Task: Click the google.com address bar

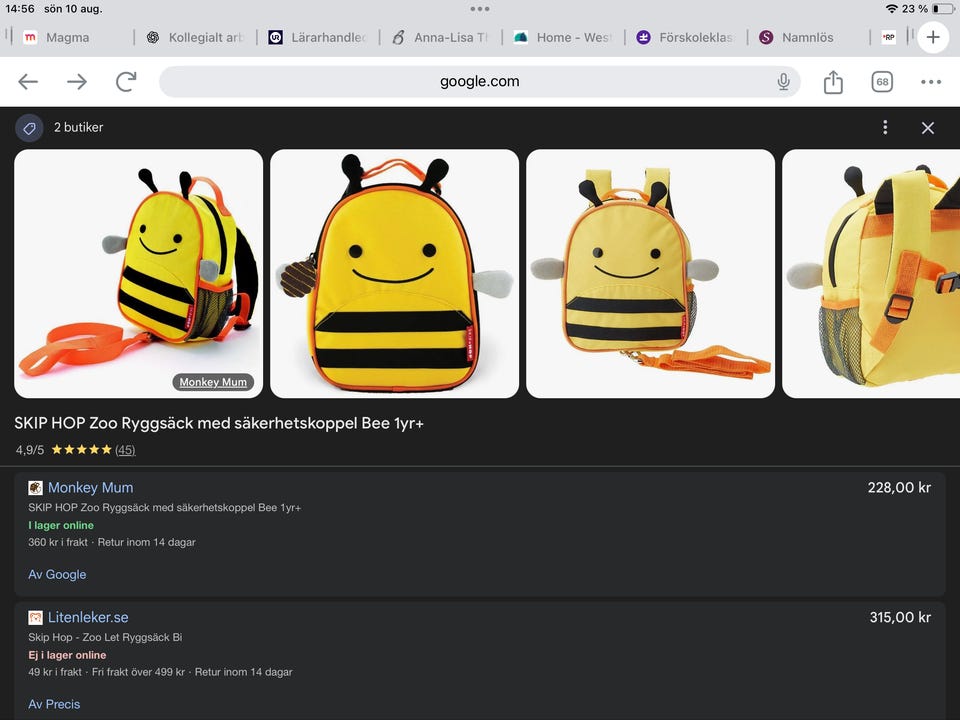Action: coord(479,81)
